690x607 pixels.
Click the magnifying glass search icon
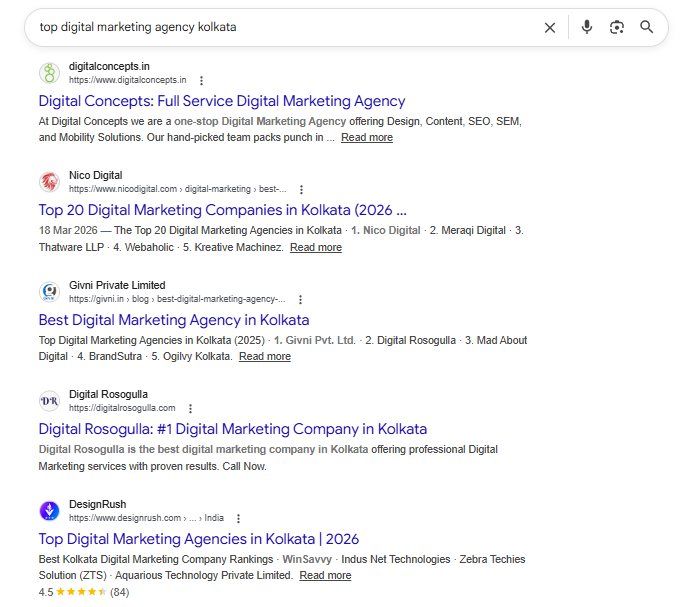point(647,28)
